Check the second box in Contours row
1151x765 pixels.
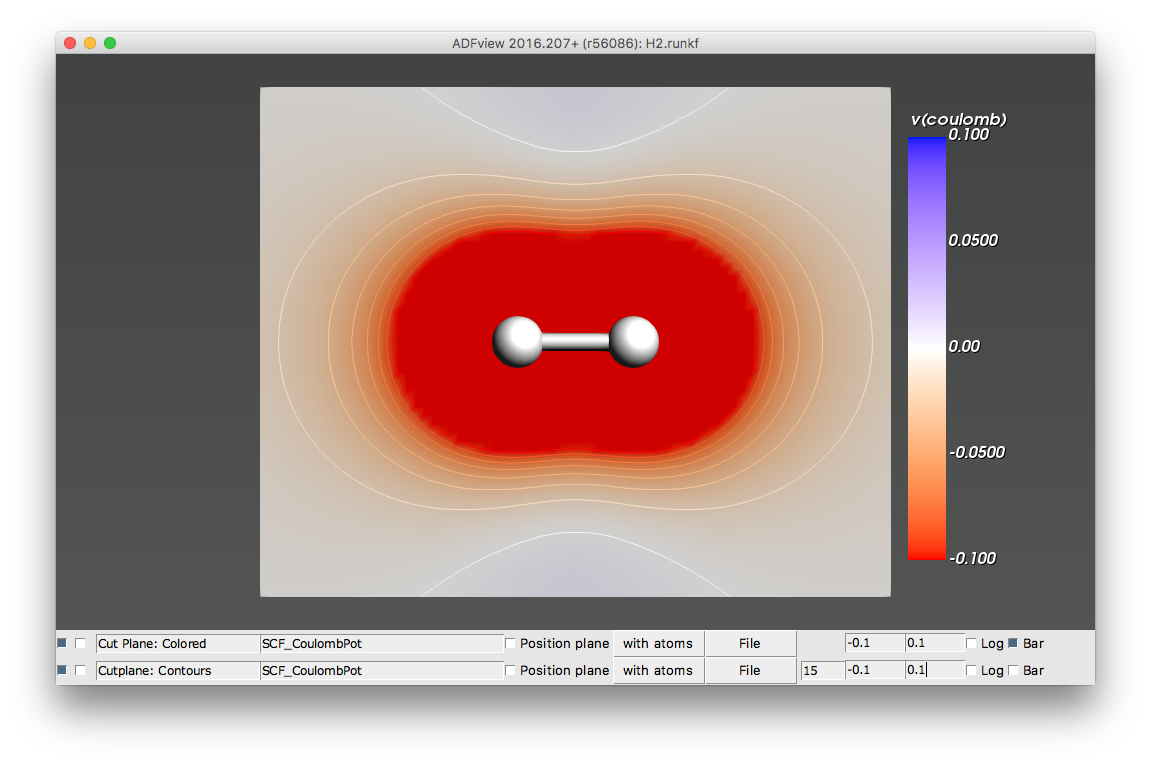click(80, 670)
